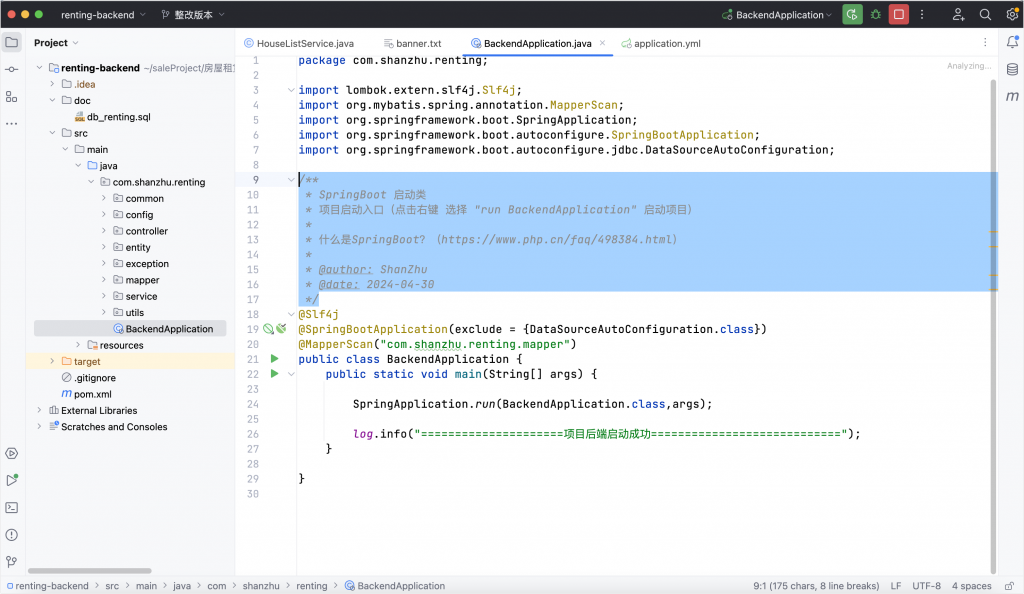Image resolution: width=1024 pixels, height=594 pixels.
Task: Stop the running application with red square
Action: 899,15
